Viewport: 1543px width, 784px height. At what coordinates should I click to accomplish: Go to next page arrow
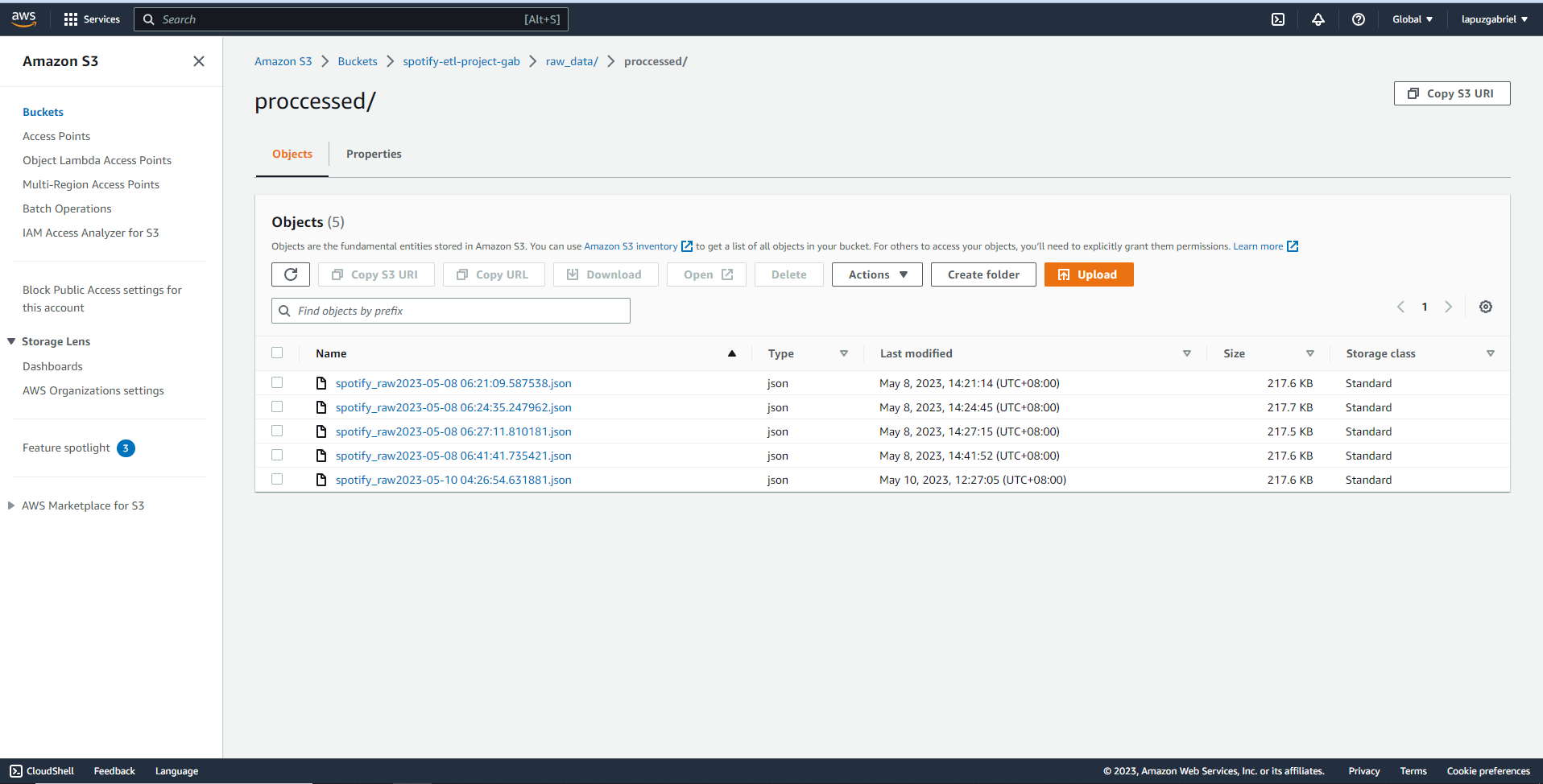click(1449, 307)
